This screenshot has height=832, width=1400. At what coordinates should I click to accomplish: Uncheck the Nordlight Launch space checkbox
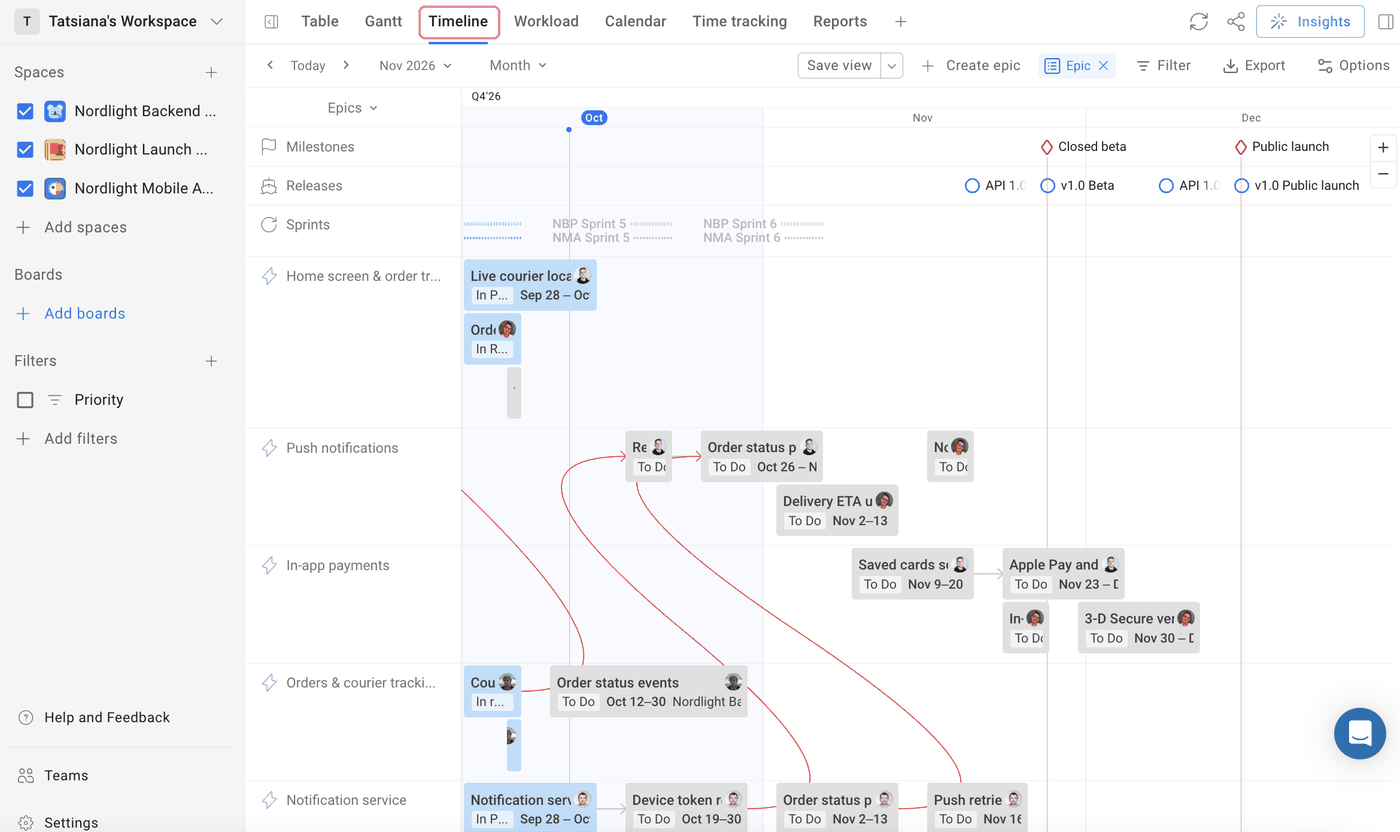pos(25,150)
